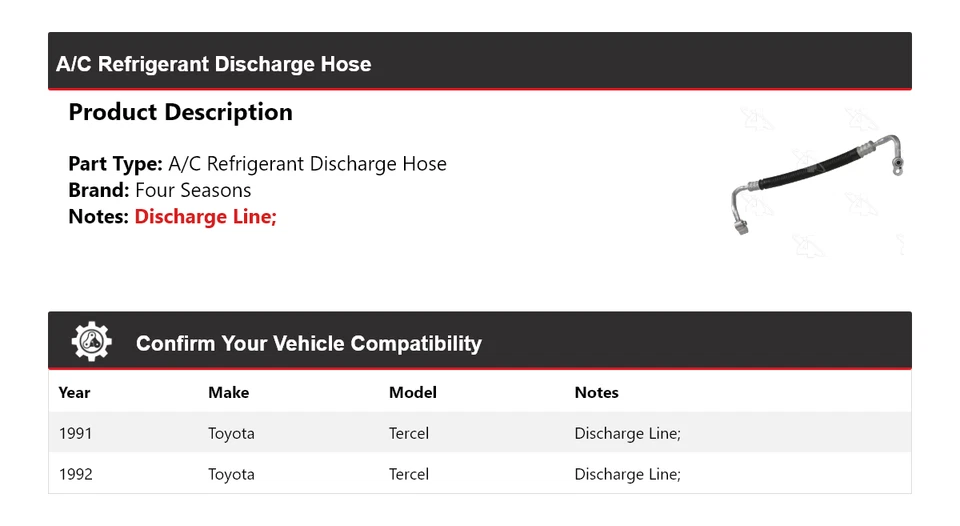
Task: Click the Four Seasons brand name
Action: 193,190
